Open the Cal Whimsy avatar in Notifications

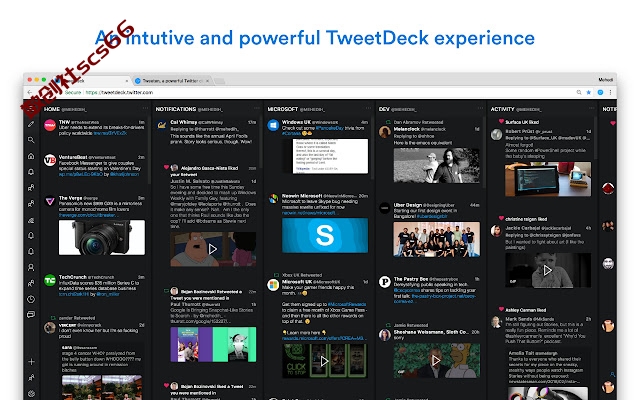162,125
